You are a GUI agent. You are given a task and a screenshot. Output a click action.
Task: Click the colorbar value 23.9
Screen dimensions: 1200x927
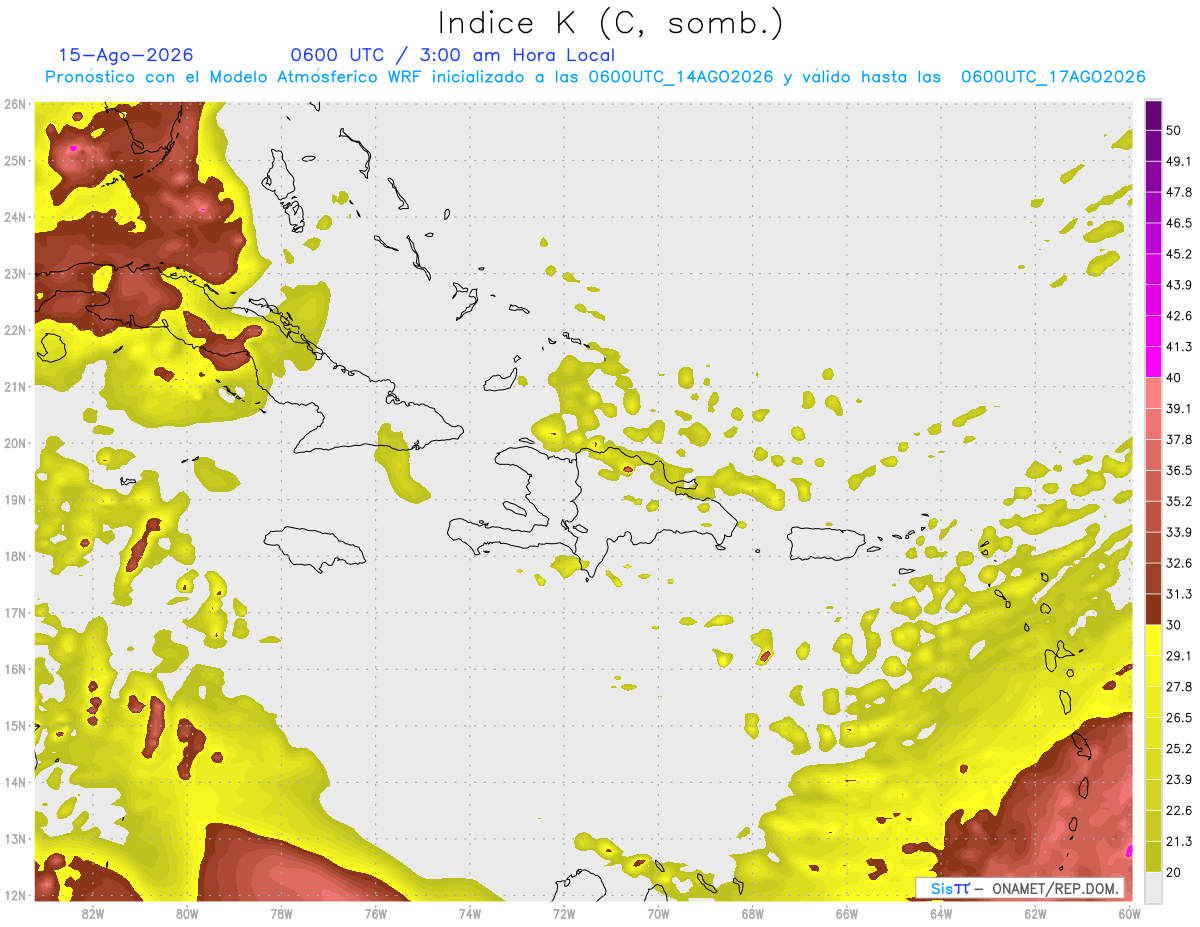coord(1179,780)
